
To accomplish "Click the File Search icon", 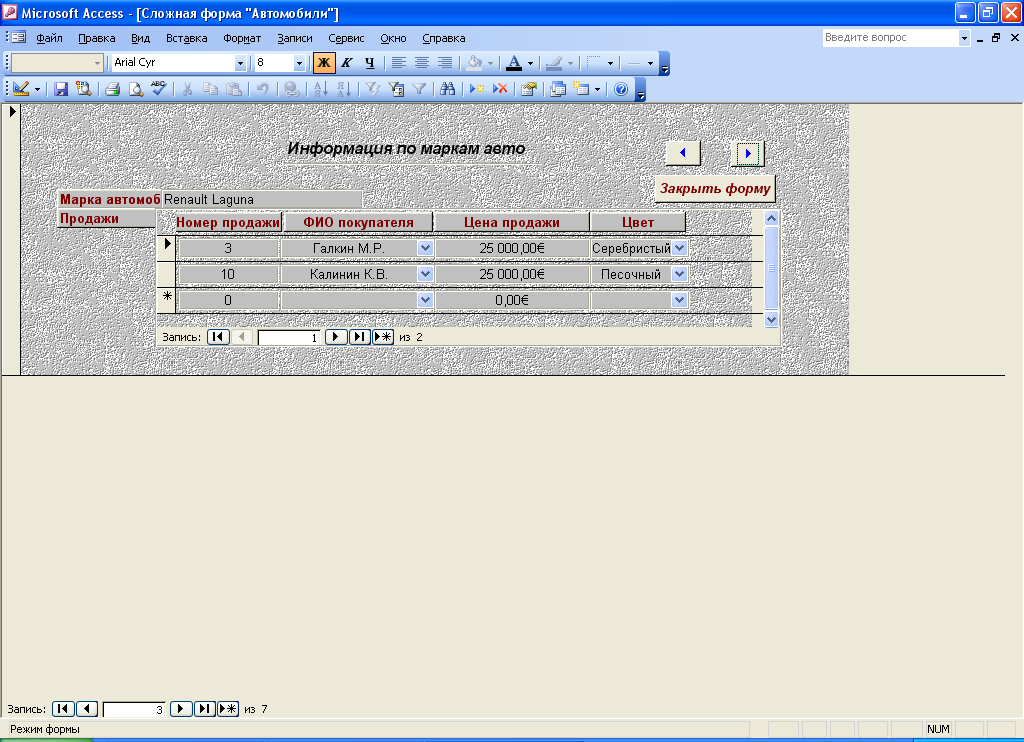I will (x=84, y=89).
